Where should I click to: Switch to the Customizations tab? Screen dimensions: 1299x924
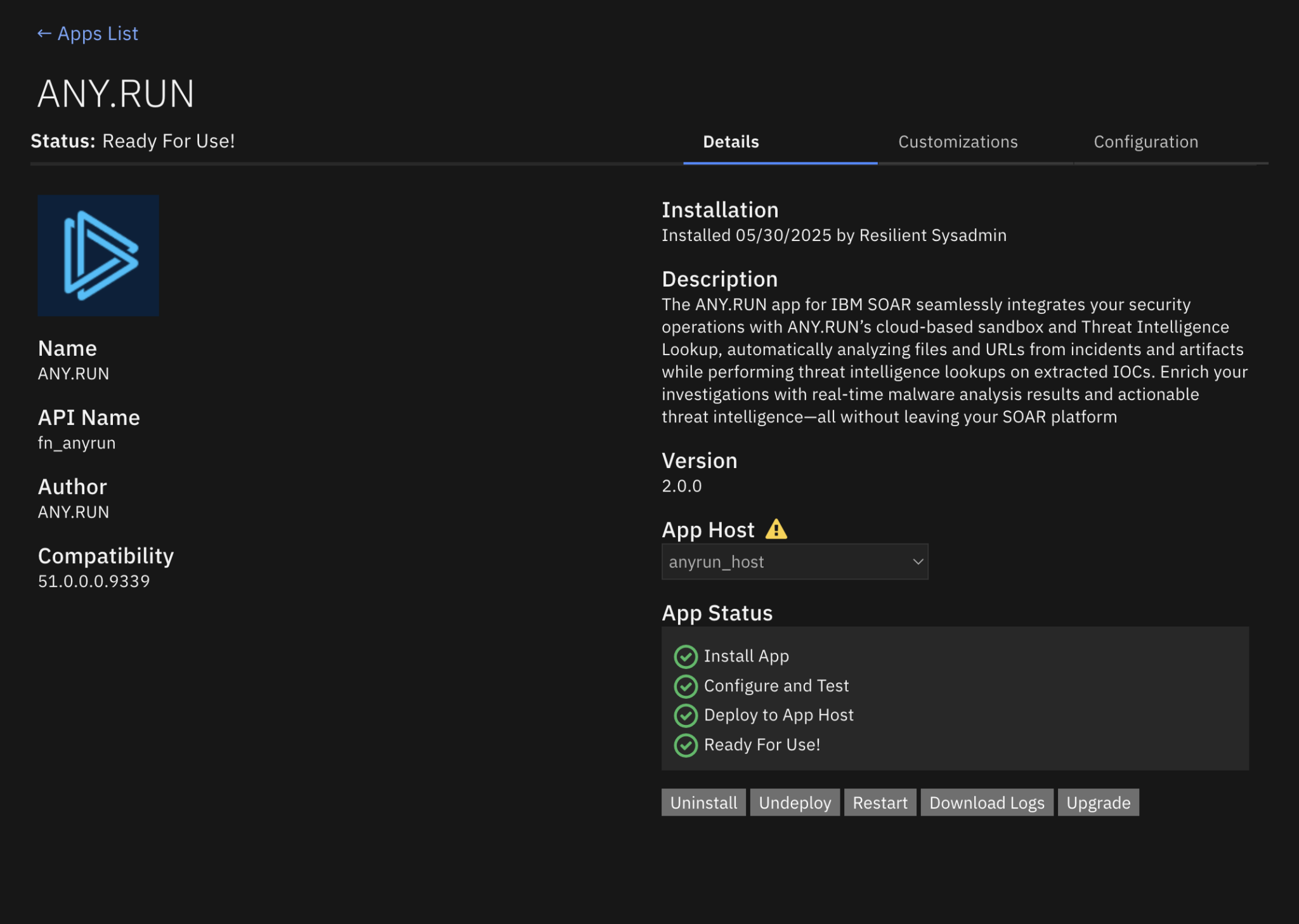[x=958, y=142]
